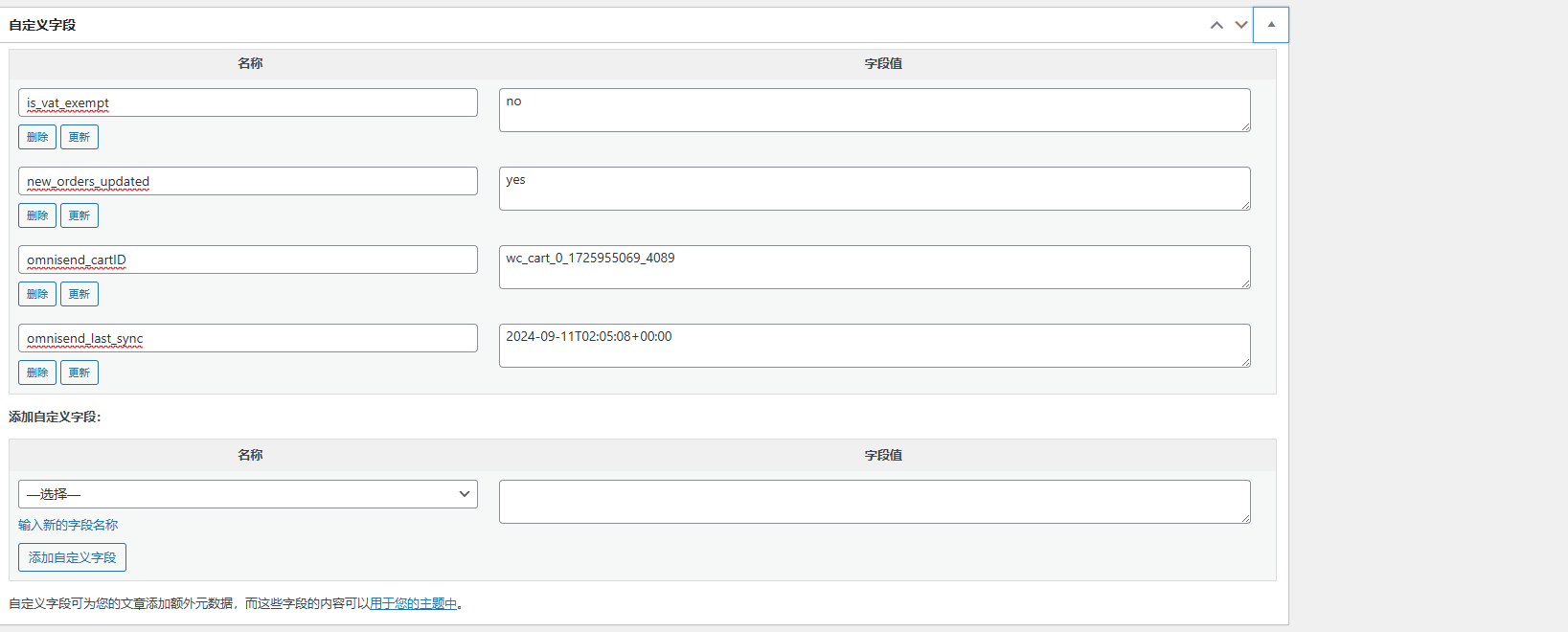Click the add custom field button

72,557
